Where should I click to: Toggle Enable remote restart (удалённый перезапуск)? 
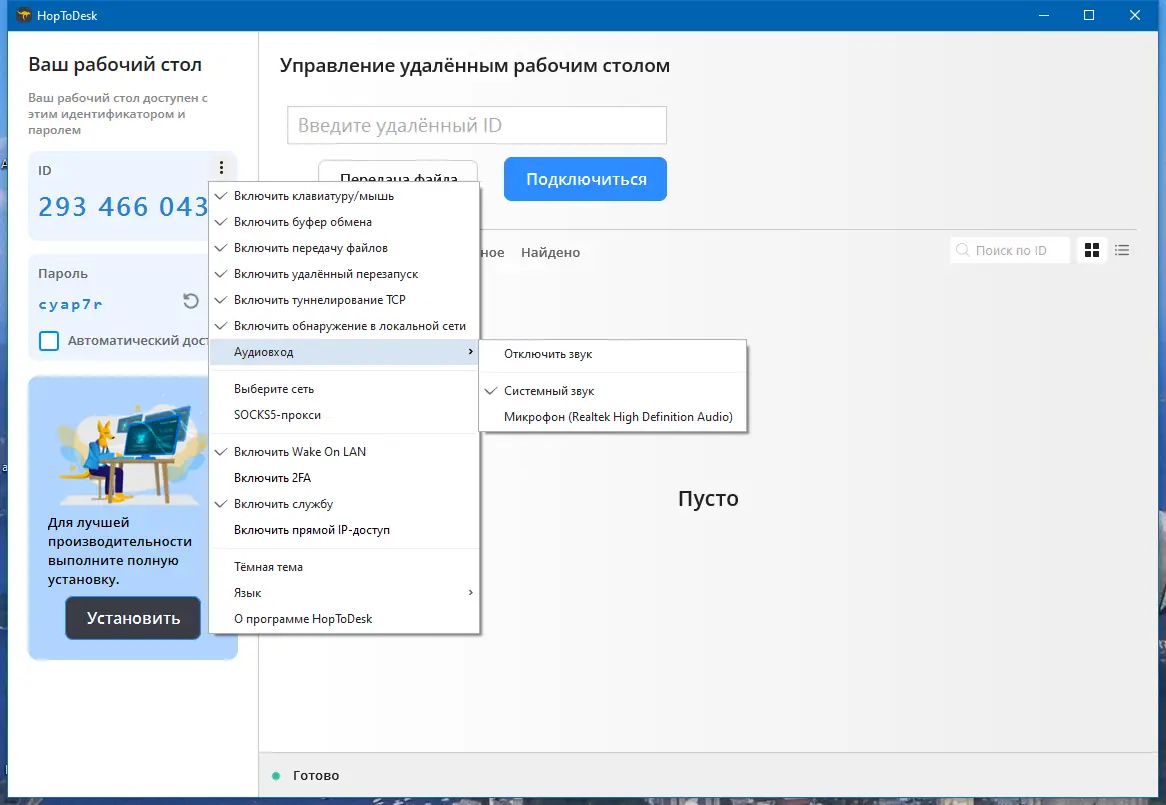pos(344,274)
